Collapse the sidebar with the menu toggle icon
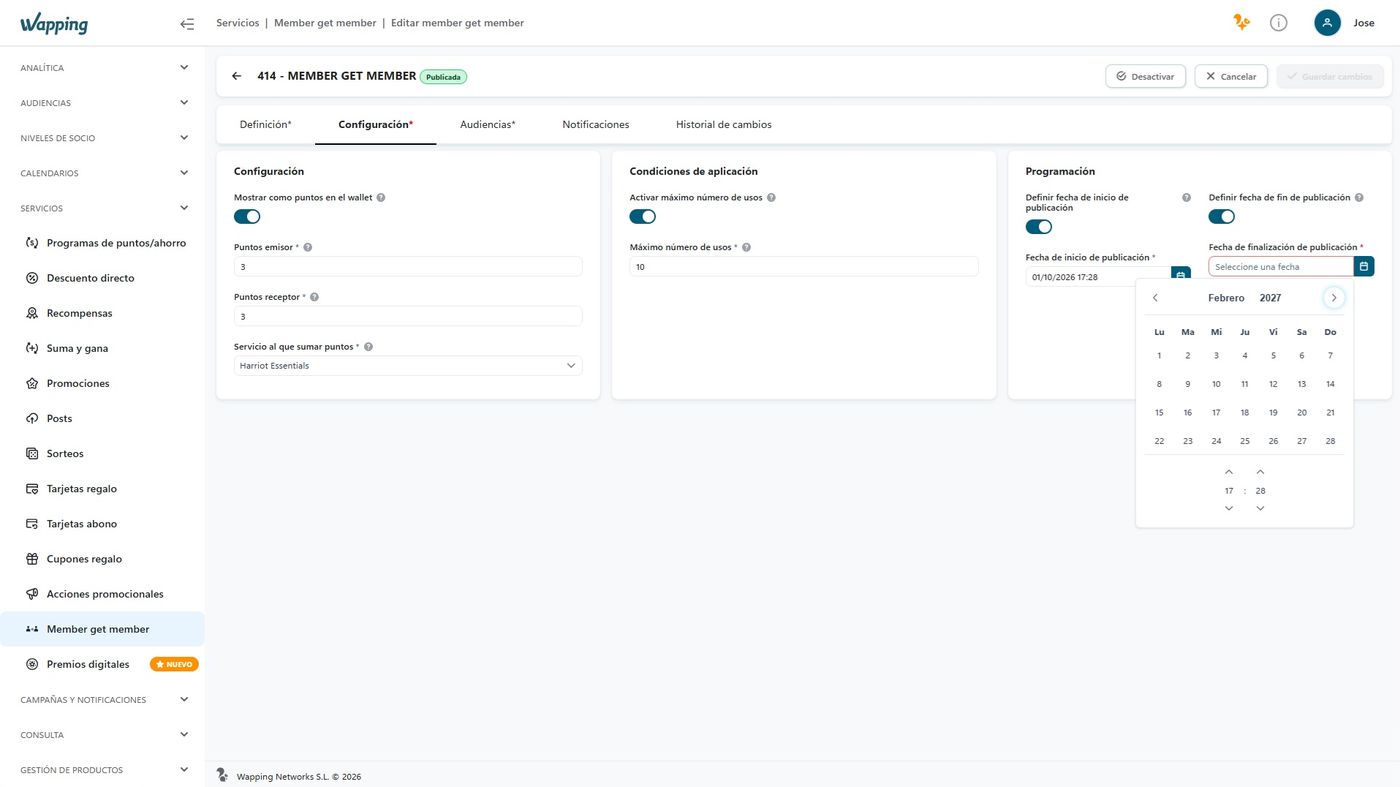Screen dimensions: 1400x787 (x=187, y=23)
